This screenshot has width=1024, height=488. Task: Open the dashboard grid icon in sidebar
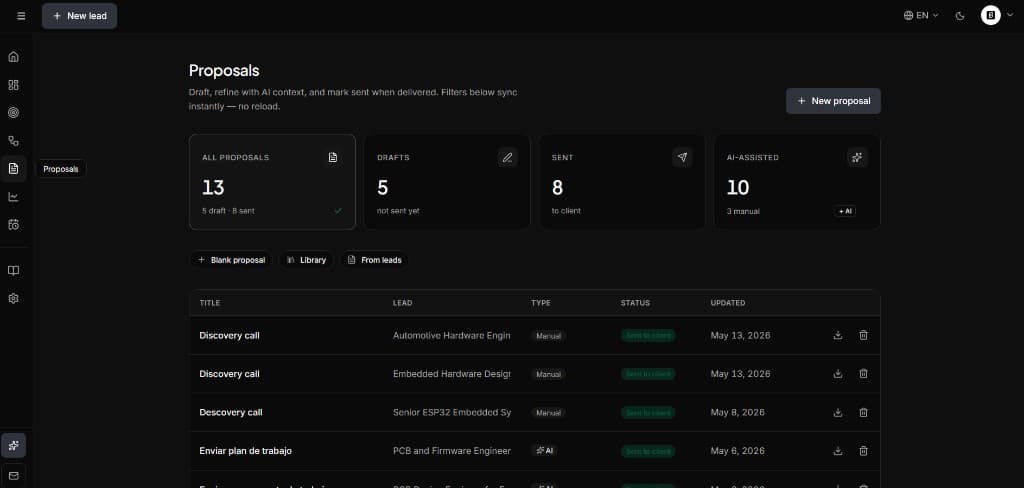pos(13,85)
